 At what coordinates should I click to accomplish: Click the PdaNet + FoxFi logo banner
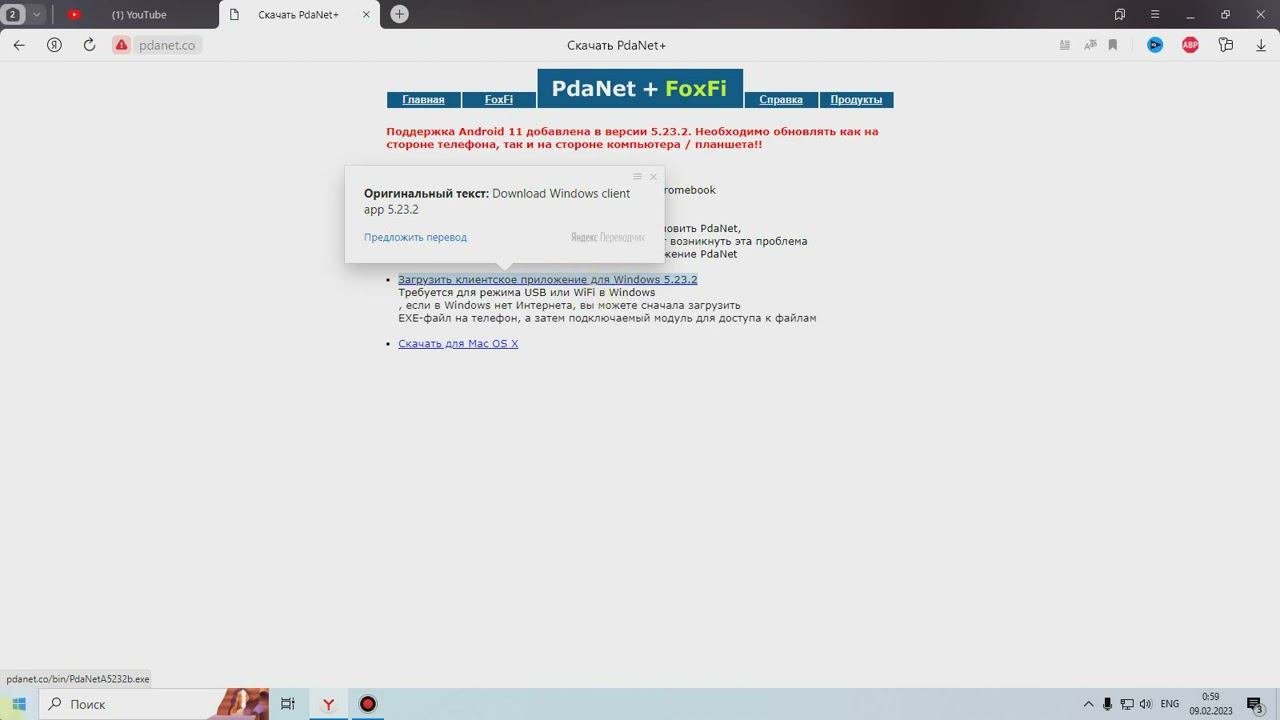pos(640,88)
